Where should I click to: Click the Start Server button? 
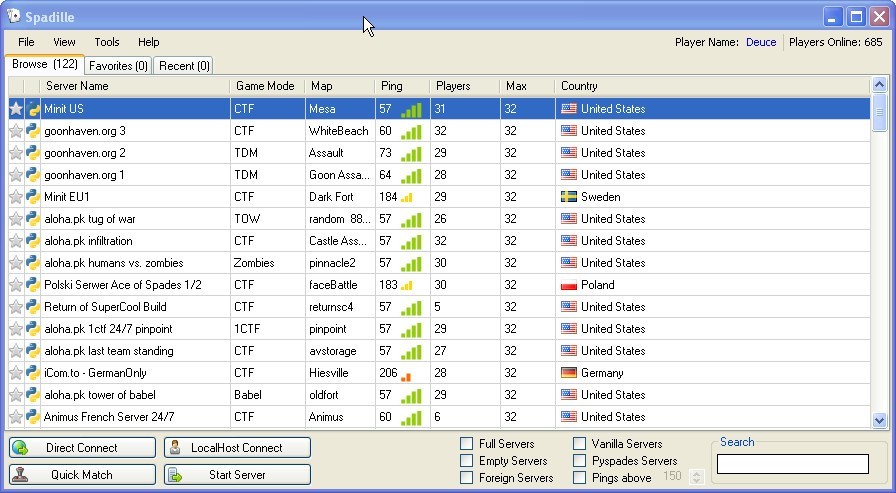tap(237, 475)
